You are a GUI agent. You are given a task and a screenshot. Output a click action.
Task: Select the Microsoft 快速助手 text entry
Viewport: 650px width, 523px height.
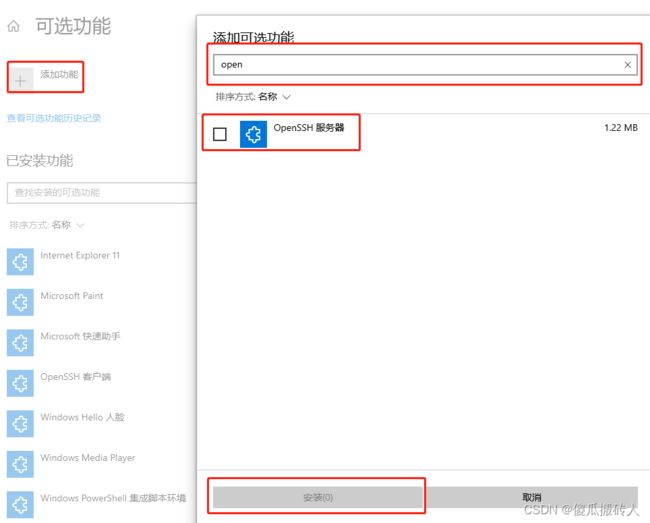(x=80, y=336)
